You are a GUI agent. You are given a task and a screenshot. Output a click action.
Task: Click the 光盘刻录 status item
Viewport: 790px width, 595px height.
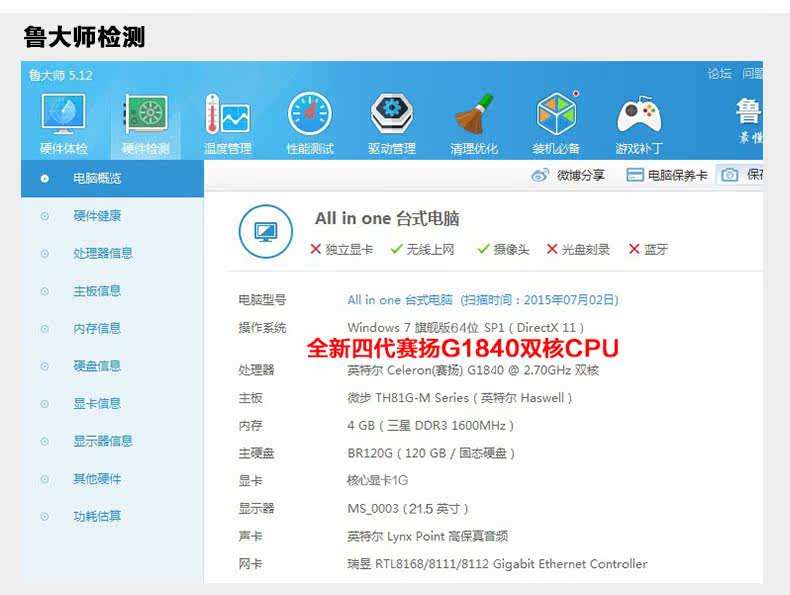(578, 249)
